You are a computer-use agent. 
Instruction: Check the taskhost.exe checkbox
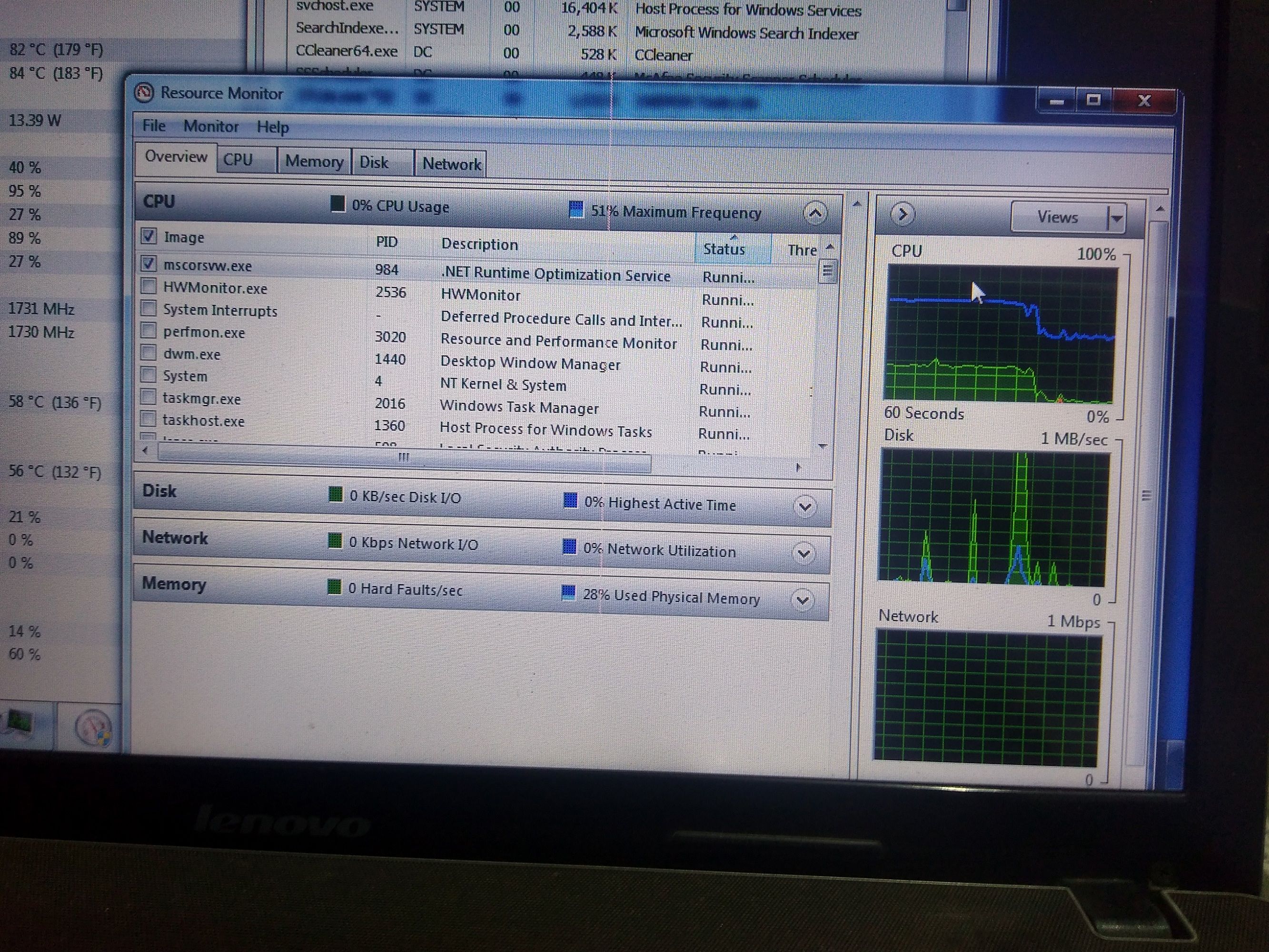pyautogui.click(x=148, y=418)
